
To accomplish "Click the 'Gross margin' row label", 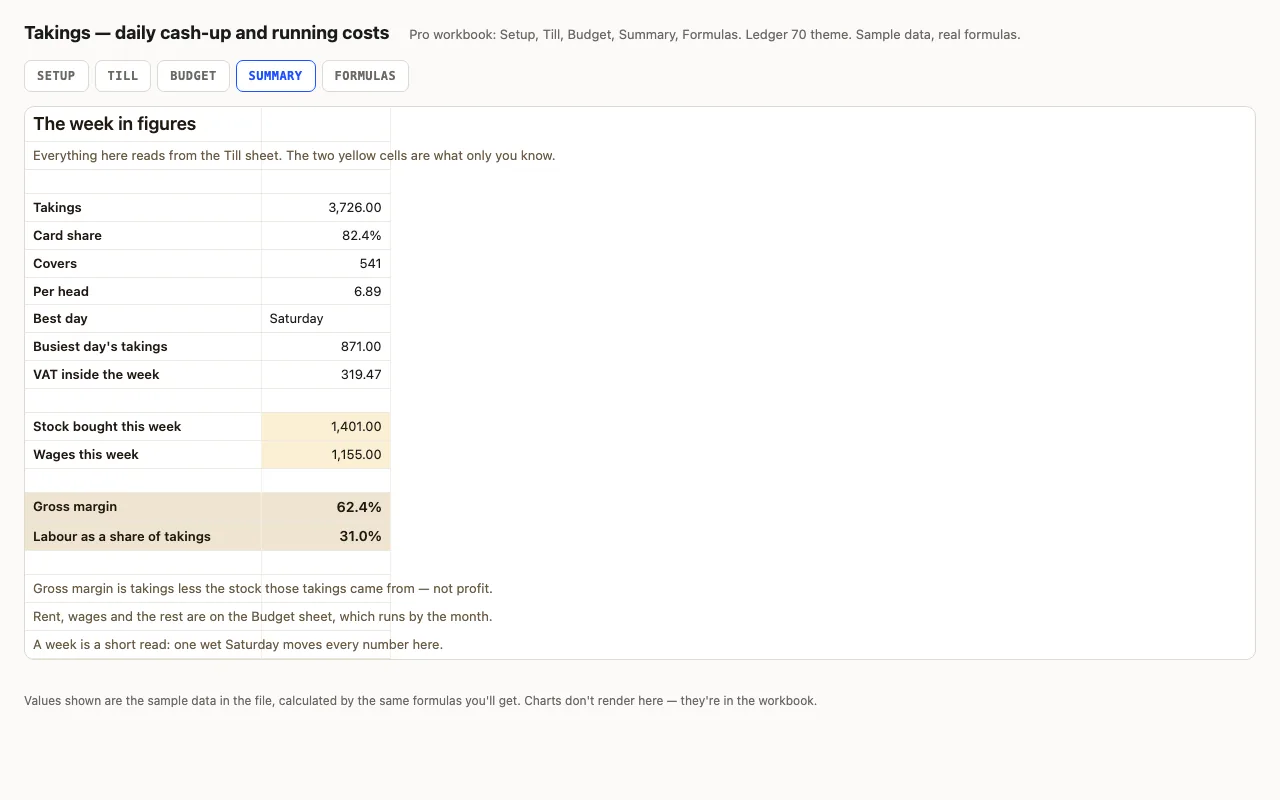I will point(75,507).
